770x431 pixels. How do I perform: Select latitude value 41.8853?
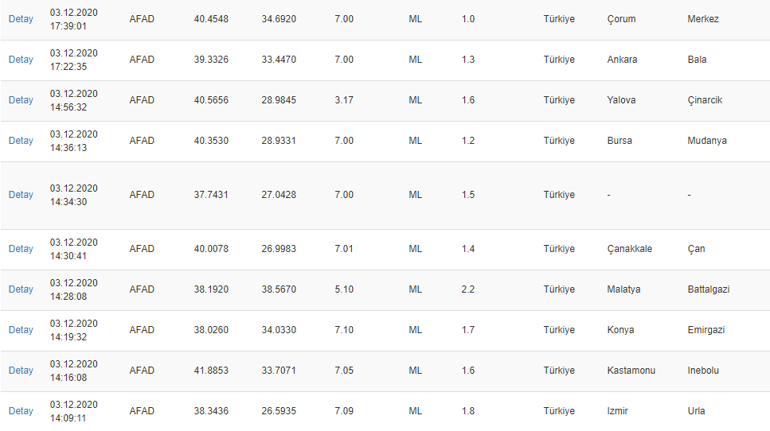(211, 370)
